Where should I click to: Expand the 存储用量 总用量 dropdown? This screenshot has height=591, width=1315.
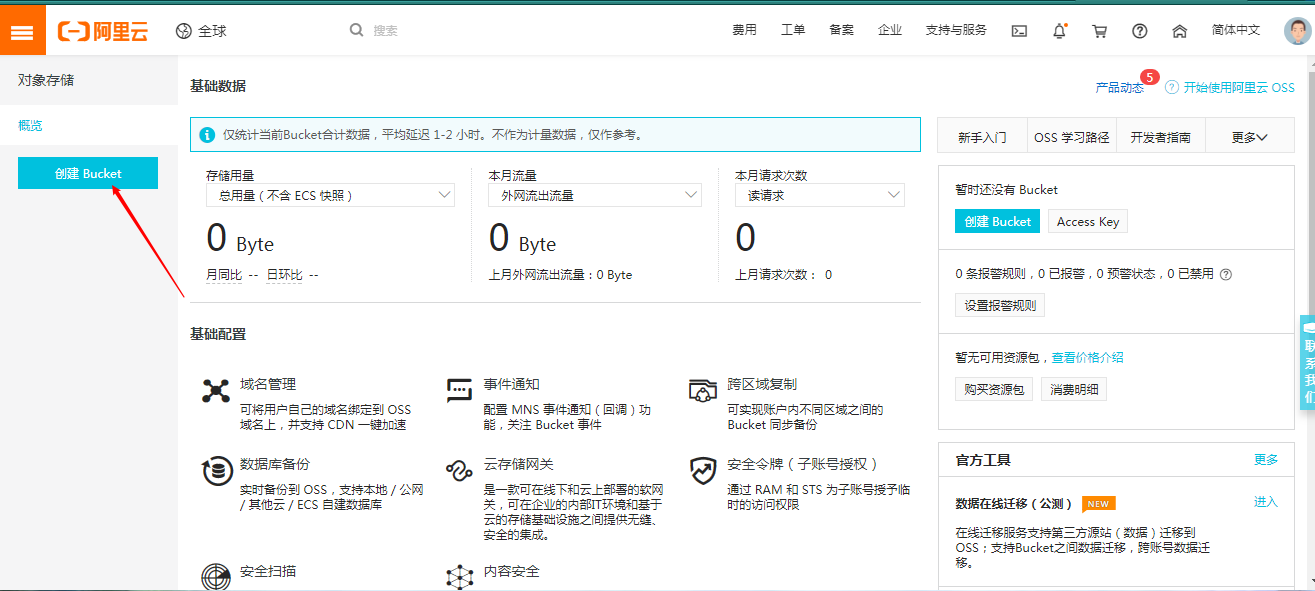point(330,196)
